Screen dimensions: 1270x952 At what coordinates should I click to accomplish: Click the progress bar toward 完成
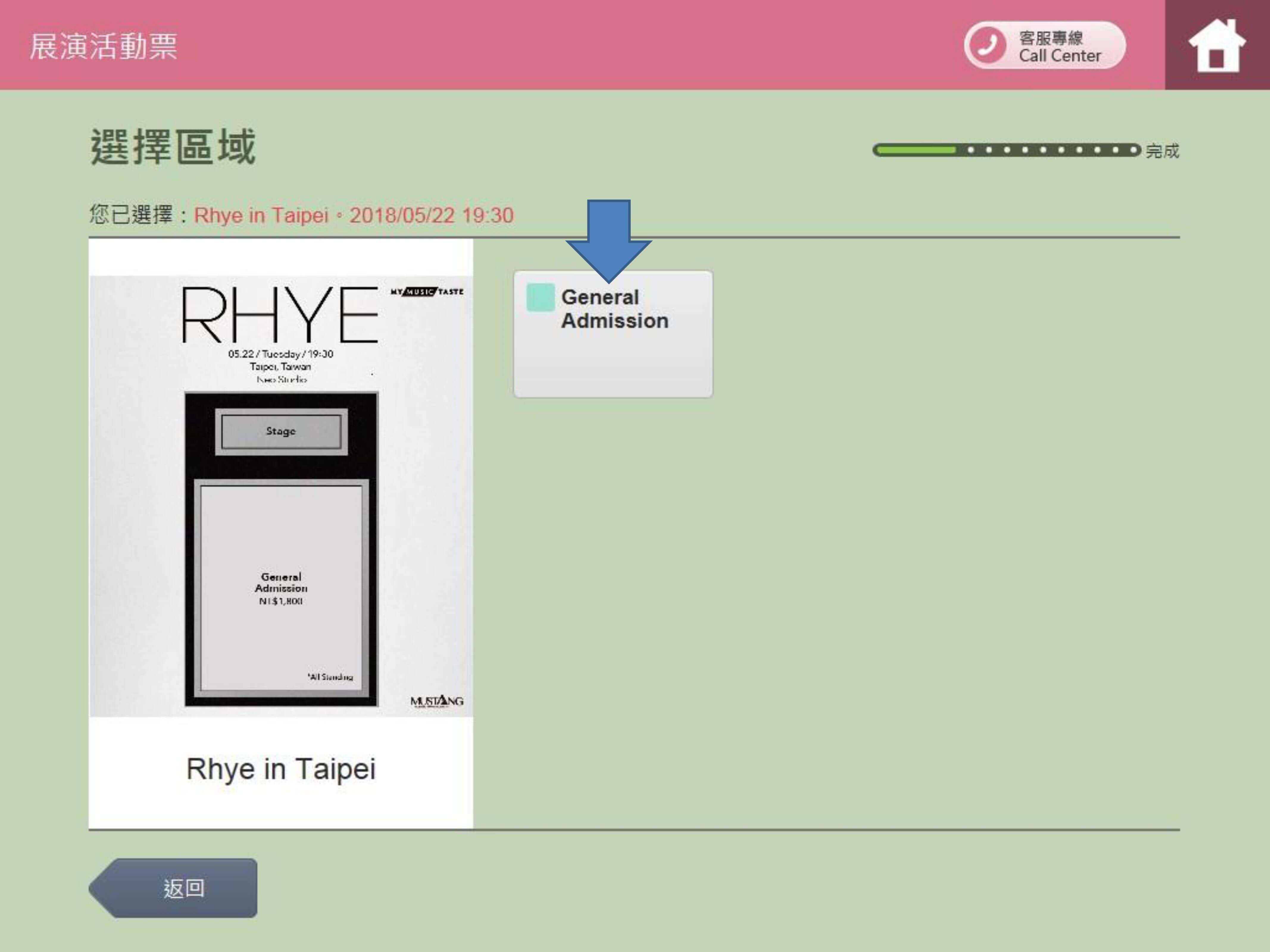tap(1005, 150)
